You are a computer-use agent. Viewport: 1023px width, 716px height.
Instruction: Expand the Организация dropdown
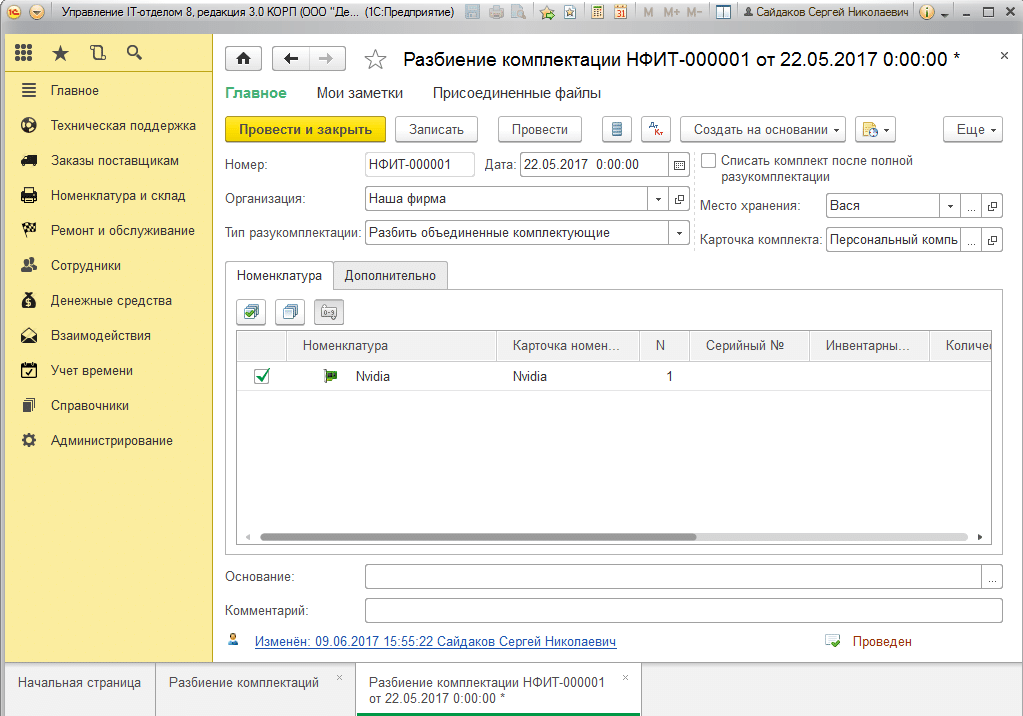tap(658, 199)
